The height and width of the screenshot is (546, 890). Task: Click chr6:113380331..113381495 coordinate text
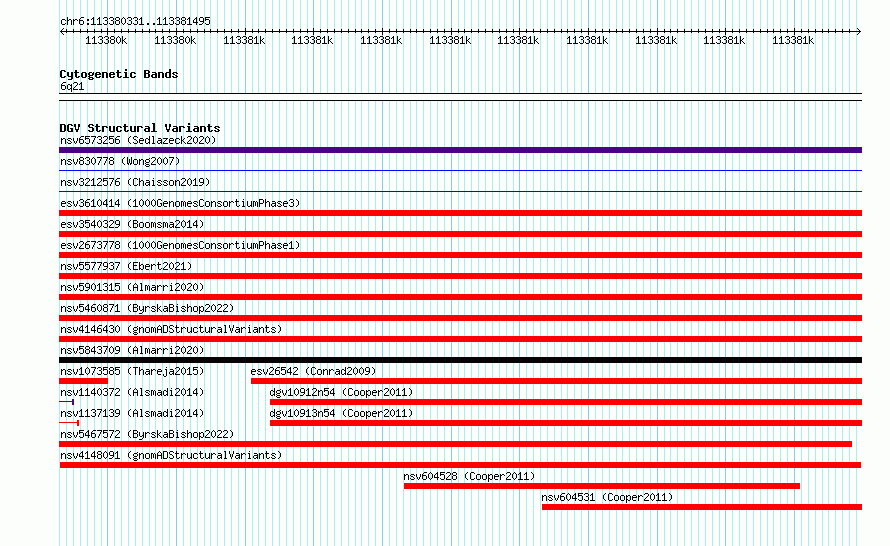[x=135, y=21]
